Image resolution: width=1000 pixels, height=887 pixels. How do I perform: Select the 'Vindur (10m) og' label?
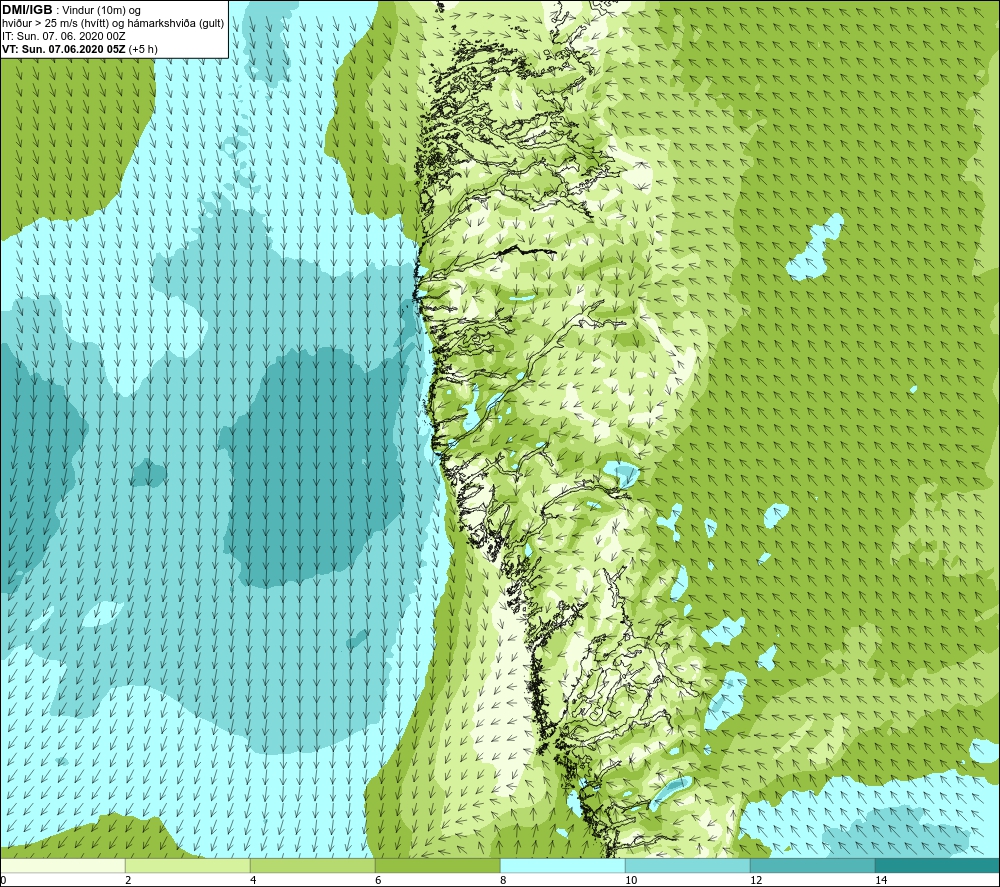[x=101, y=11]
